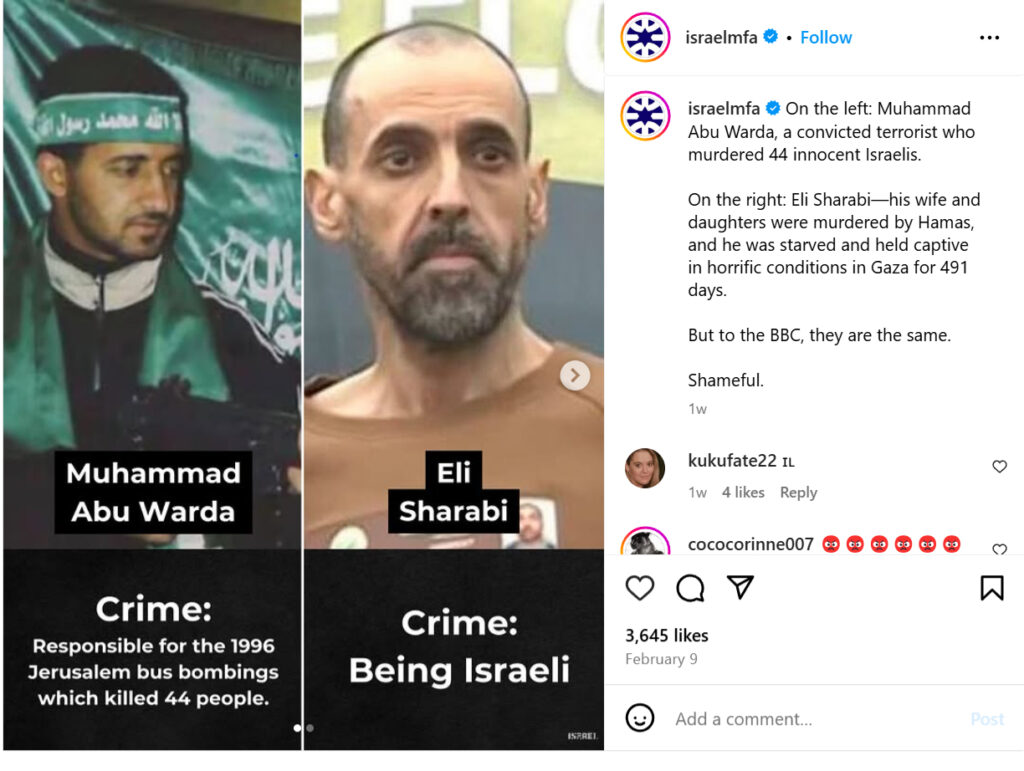Viewport: 1024px width, 771px height.
Task: Open the emoji picker smiley icon
Action: click(x=639, y=718)
